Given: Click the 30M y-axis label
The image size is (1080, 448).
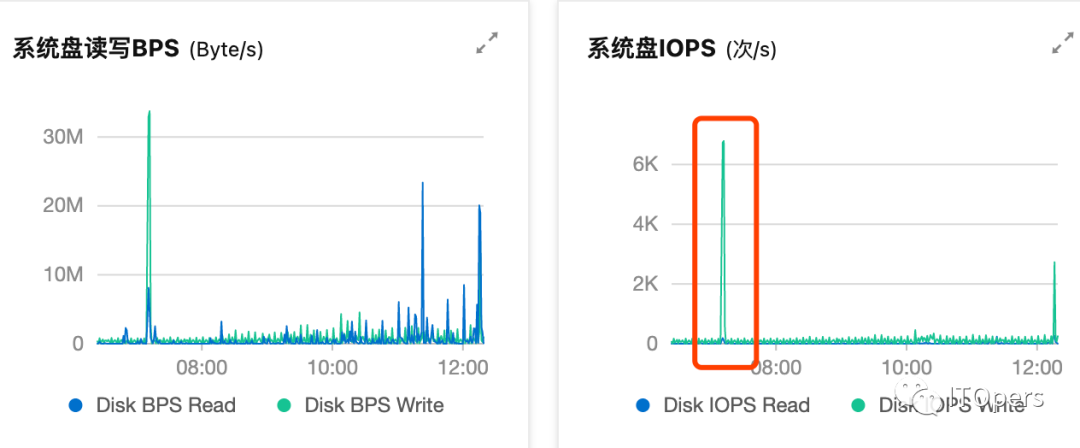Looking at the screenshot, I should (x=62, y=137).
